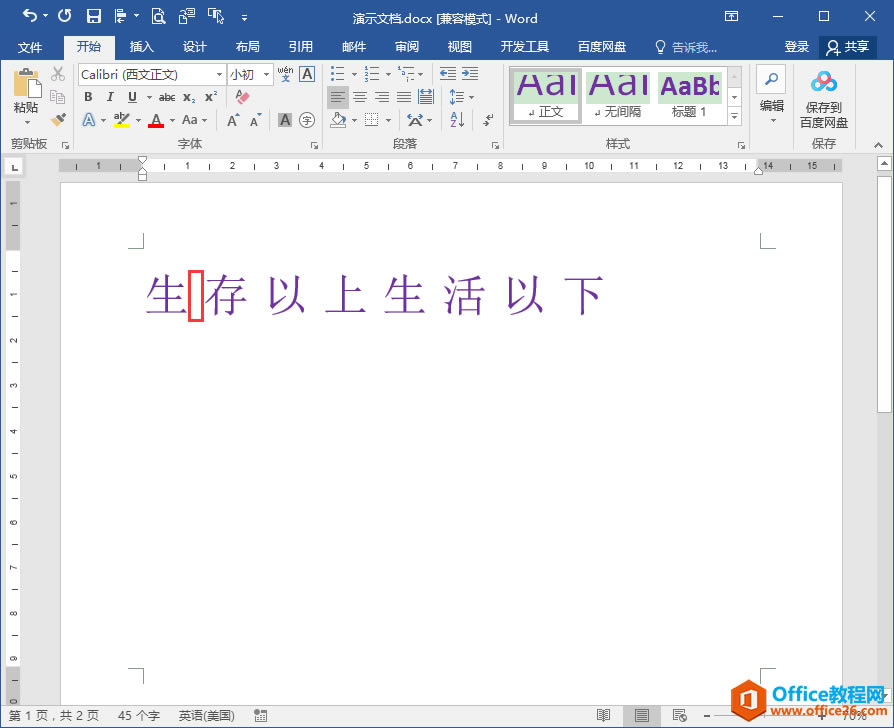Save the document with floppy icon
The width and height of the screenshot is (894, 728).
point(94,17)
